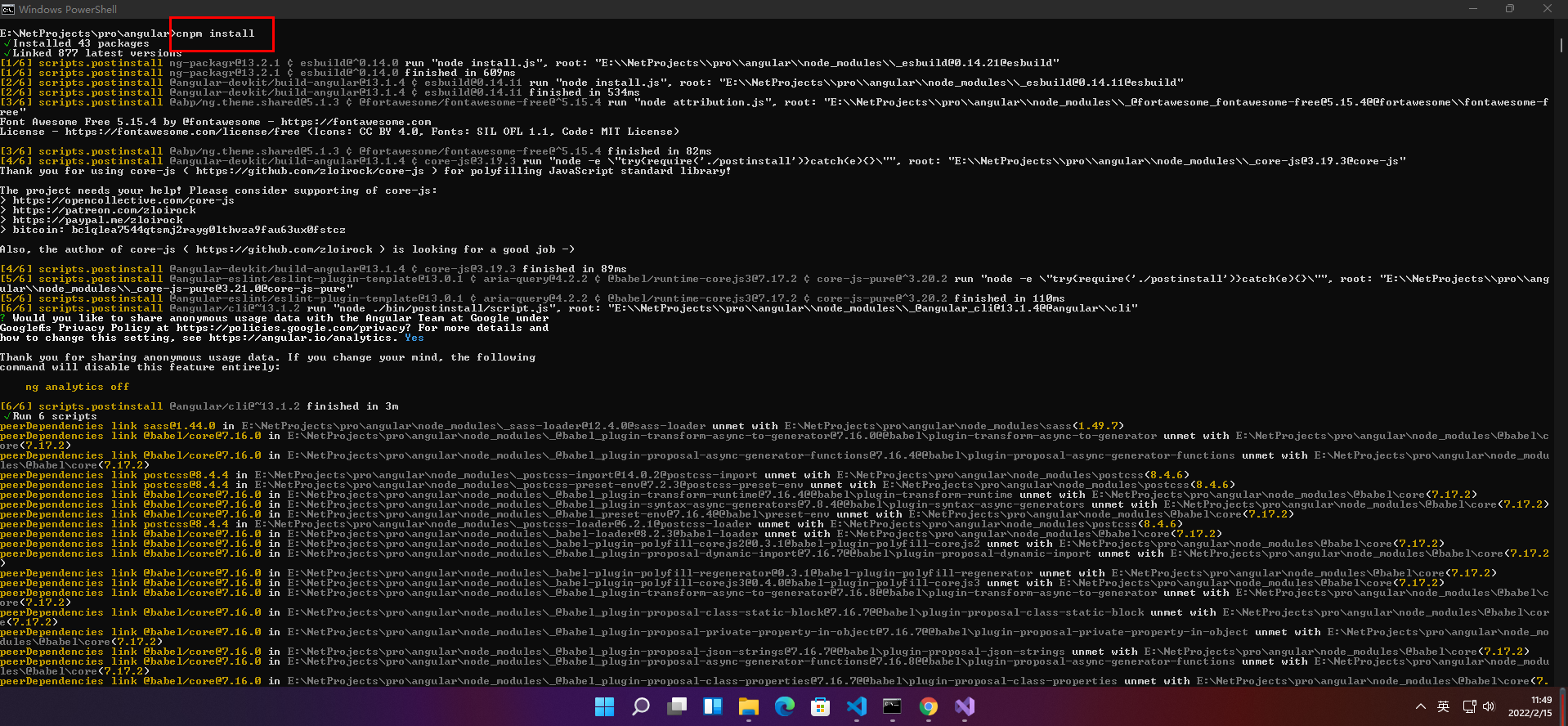Click the https://fontawesome.com/license/free URL text

(x=183, y=132)
